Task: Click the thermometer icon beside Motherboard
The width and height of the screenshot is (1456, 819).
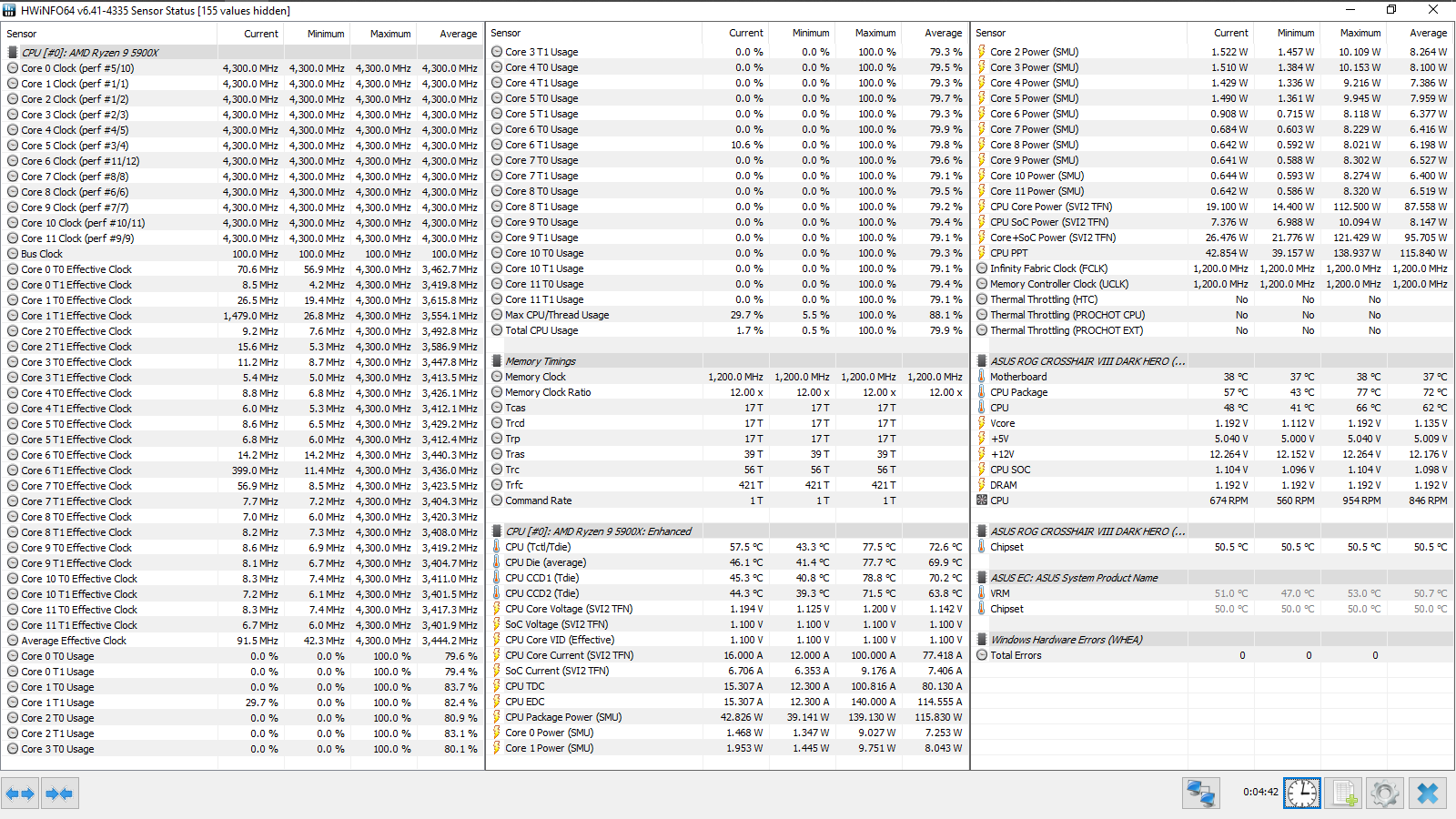Action: (x=982, y=377)
